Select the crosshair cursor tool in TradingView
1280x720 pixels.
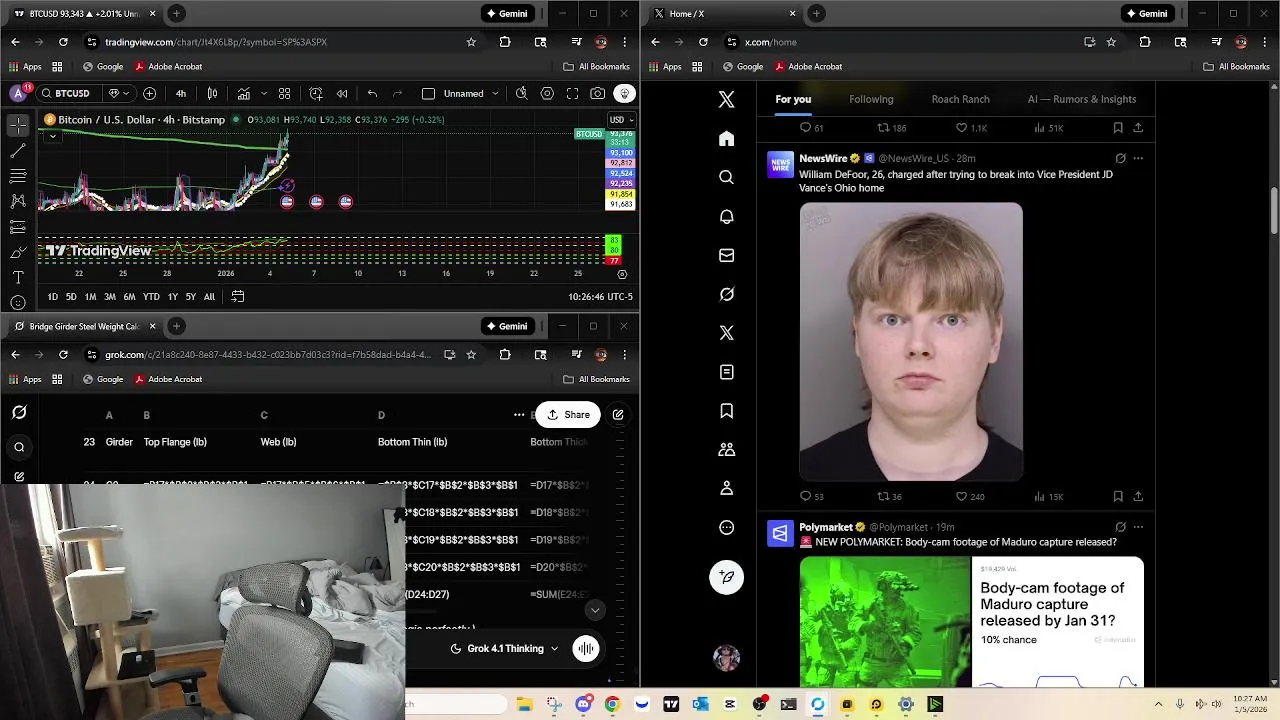[x=18, y=125]
